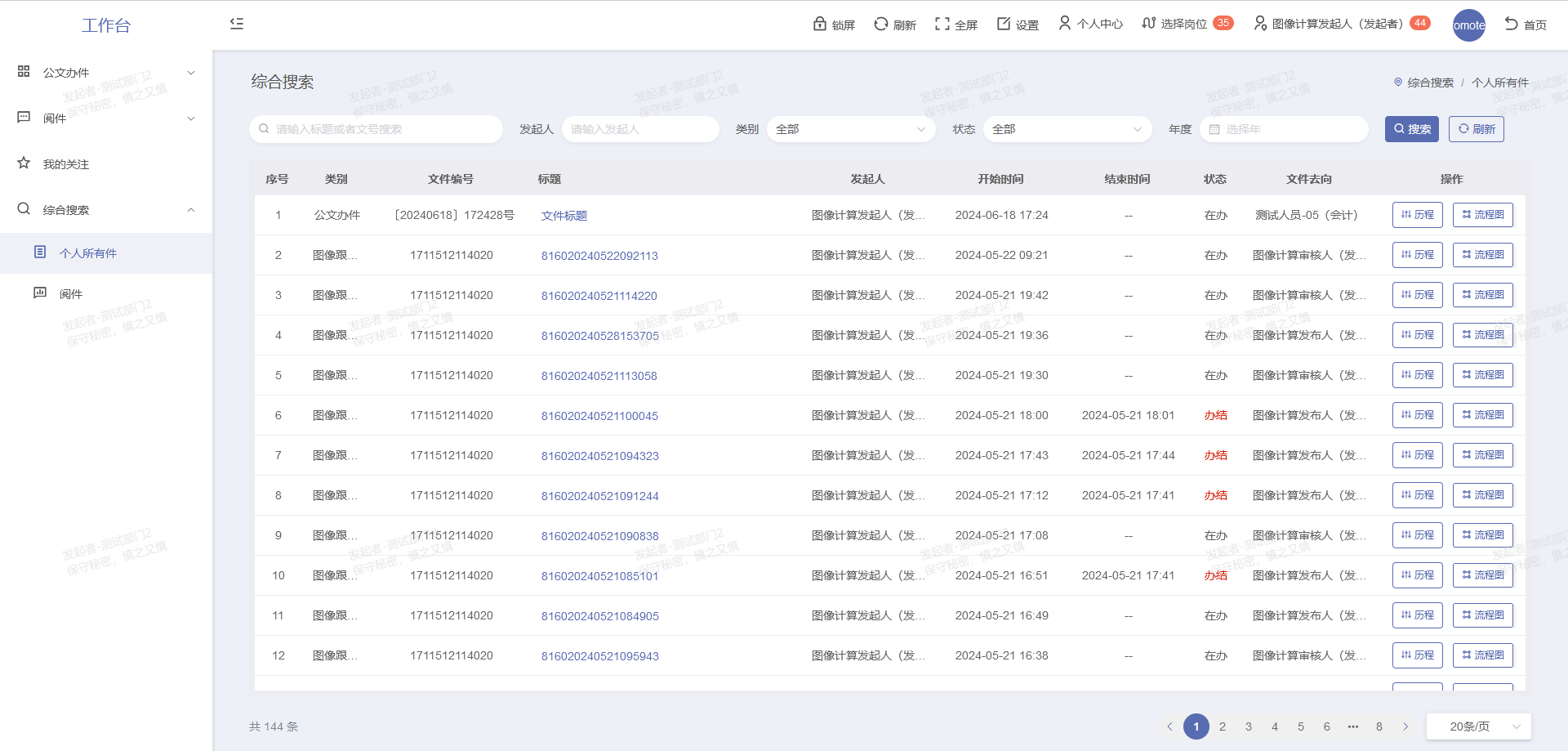Screen dimensions: 1568x751
Task: Open link 816020240522092113
Action: pyautogui.click(x=599, y=256)
